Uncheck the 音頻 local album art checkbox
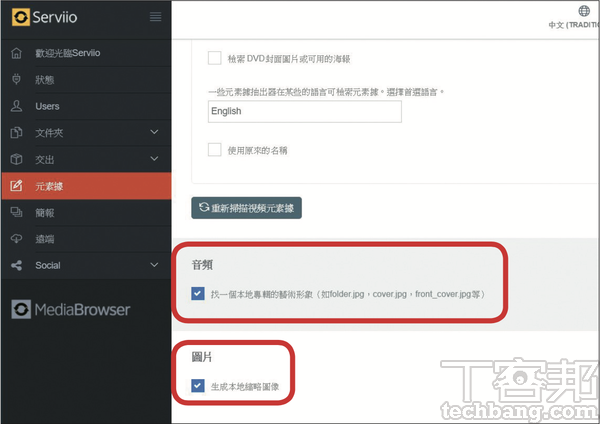Screen dimensions: 600x424 (x=199, y=294)
